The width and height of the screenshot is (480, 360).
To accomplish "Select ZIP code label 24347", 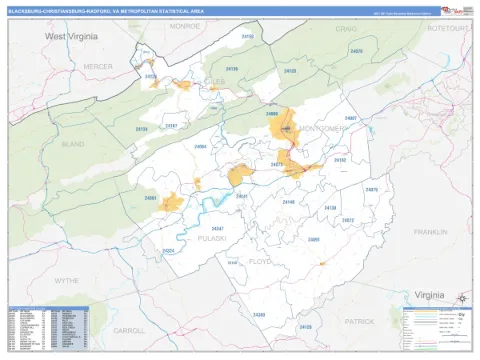I will (217, 229).
